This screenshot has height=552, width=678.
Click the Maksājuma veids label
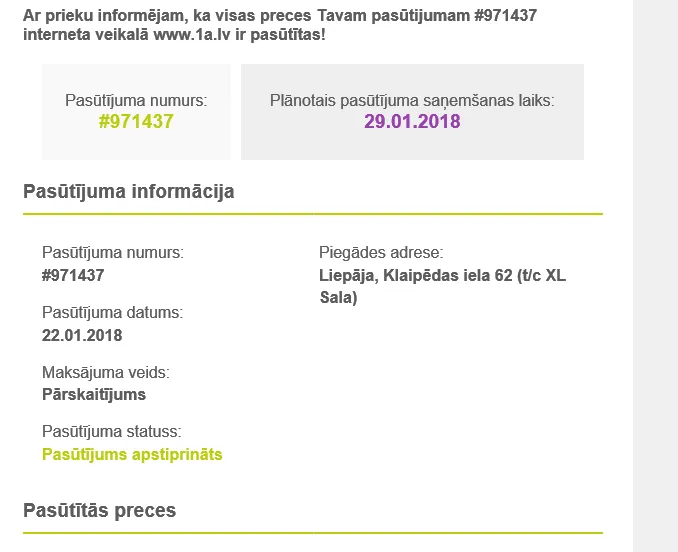point(106,372)
